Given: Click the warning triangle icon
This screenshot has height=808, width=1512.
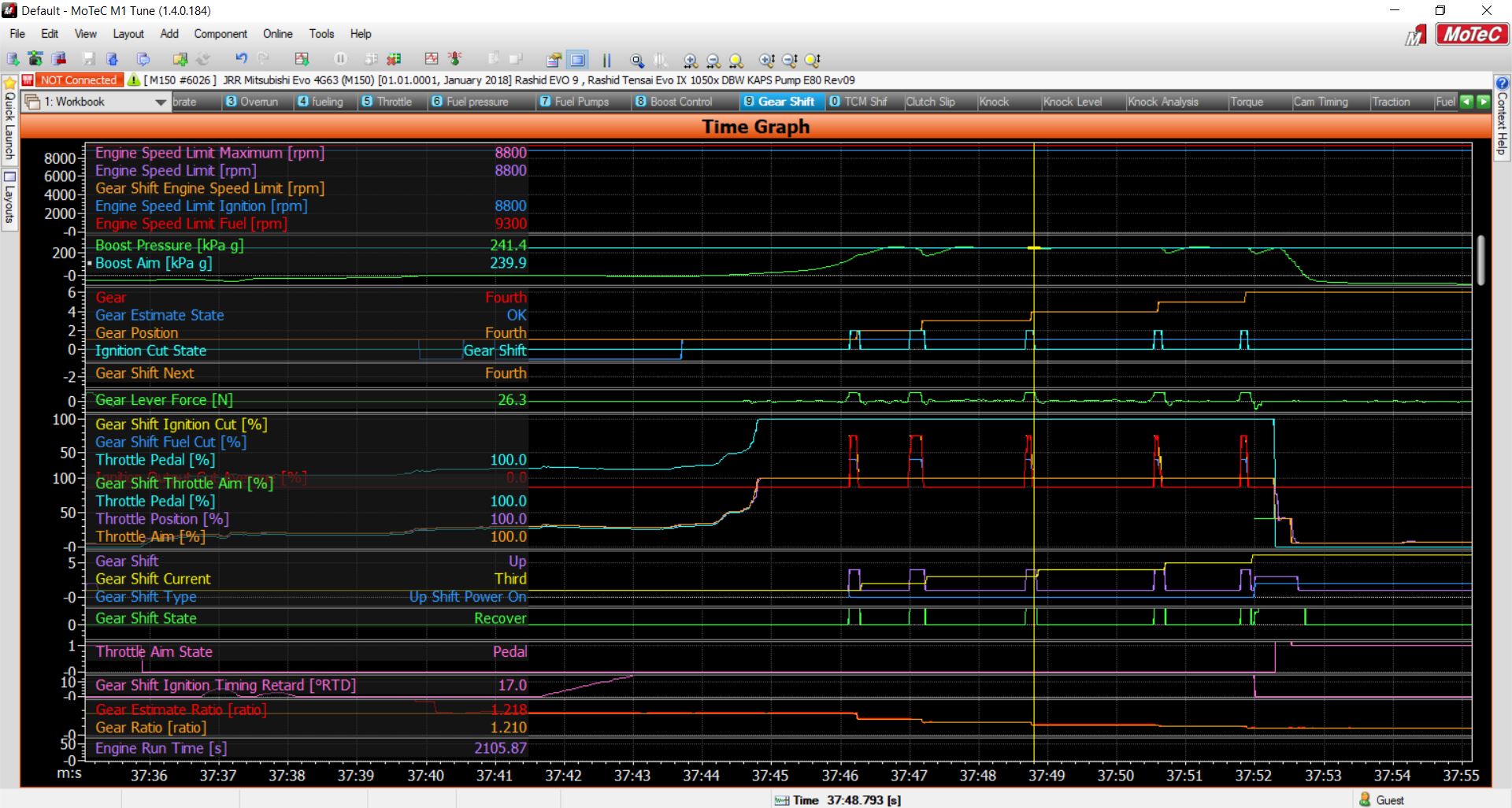Looking at the screenshot, I should (133, 80).
